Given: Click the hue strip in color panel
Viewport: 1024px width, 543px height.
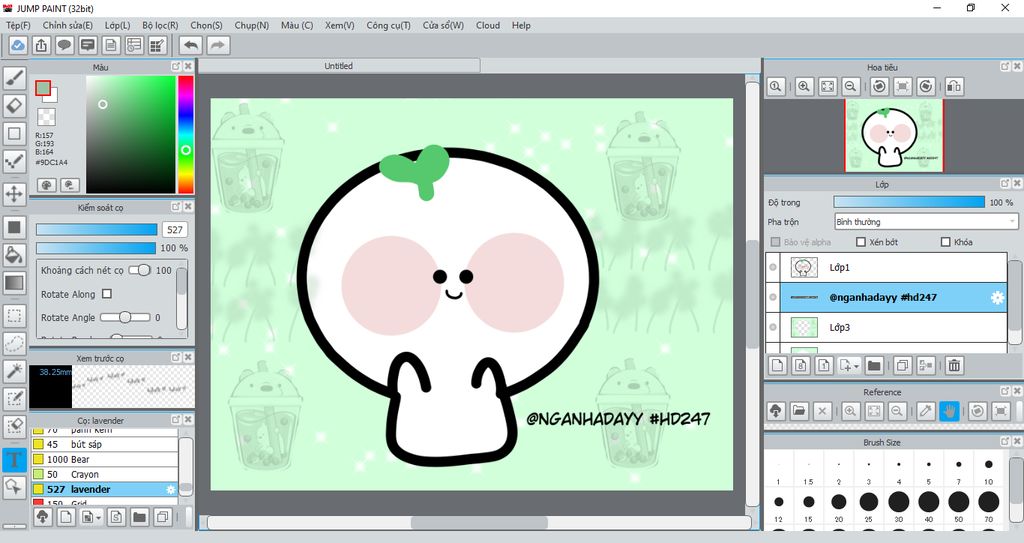Looking at the screenshot, I should coord(185,135).
